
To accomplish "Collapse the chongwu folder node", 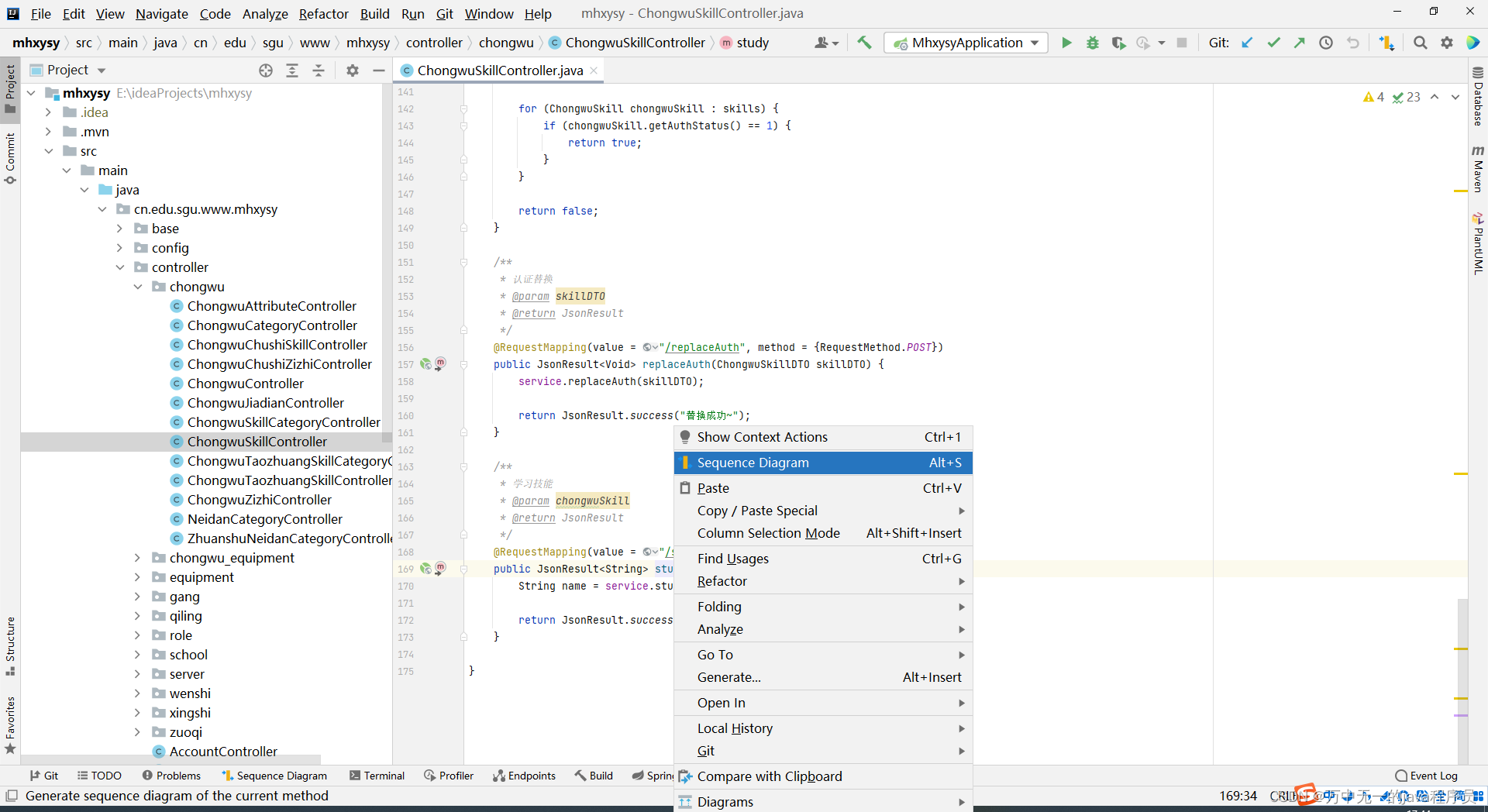I will pos(137,287).
